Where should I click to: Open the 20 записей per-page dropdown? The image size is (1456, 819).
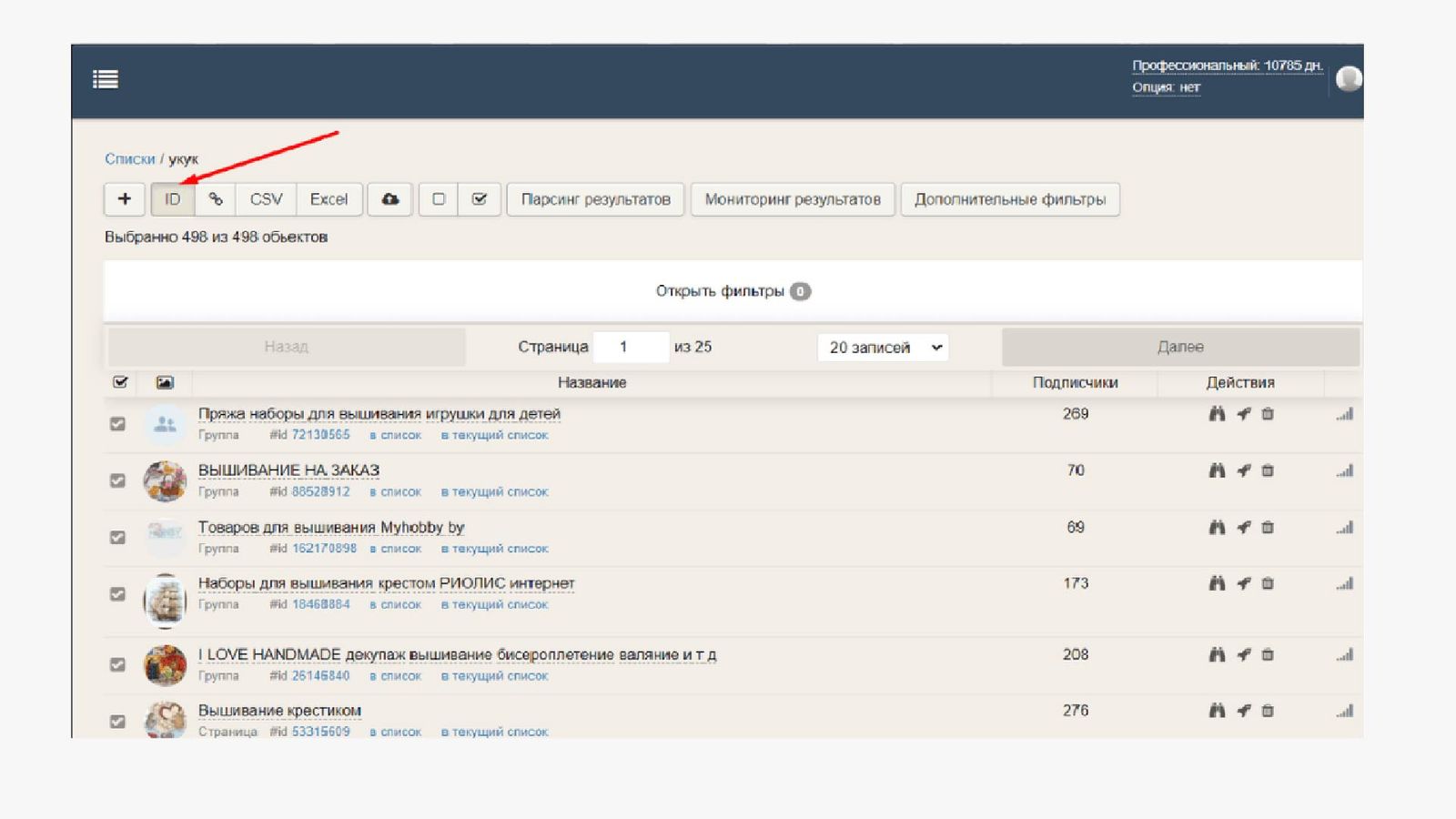point(883,348)
